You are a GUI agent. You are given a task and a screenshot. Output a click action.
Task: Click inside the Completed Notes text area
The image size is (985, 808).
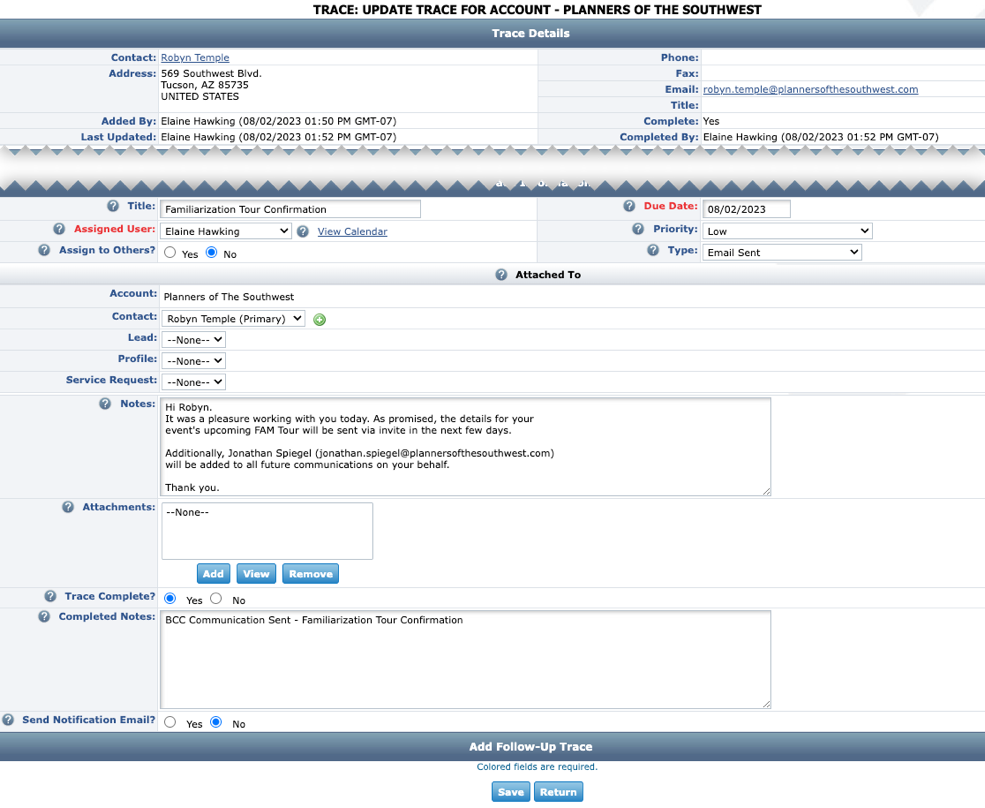(465, 659)
